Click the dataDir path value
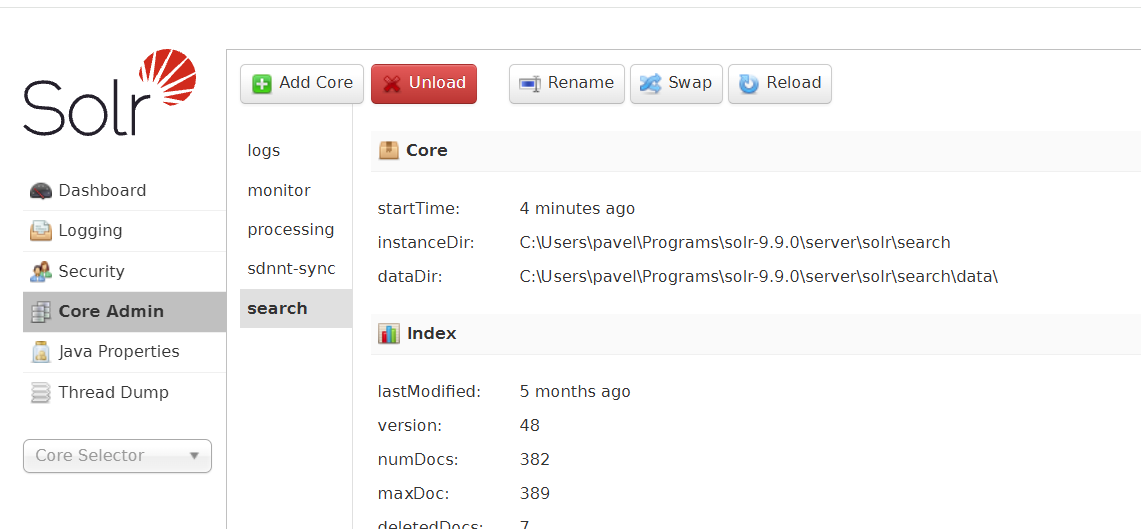 coord(759,277)
